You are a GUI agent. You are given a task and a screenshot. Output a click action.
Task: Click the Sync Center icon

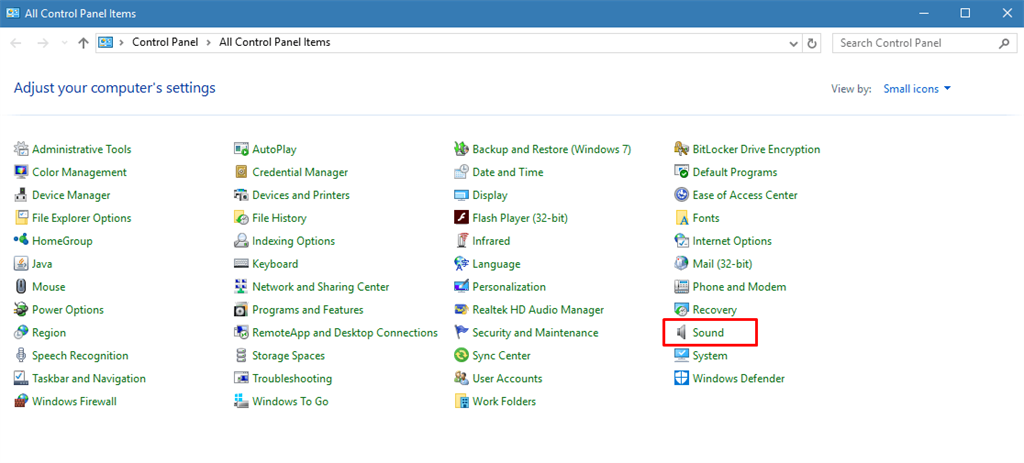(461, 356)
